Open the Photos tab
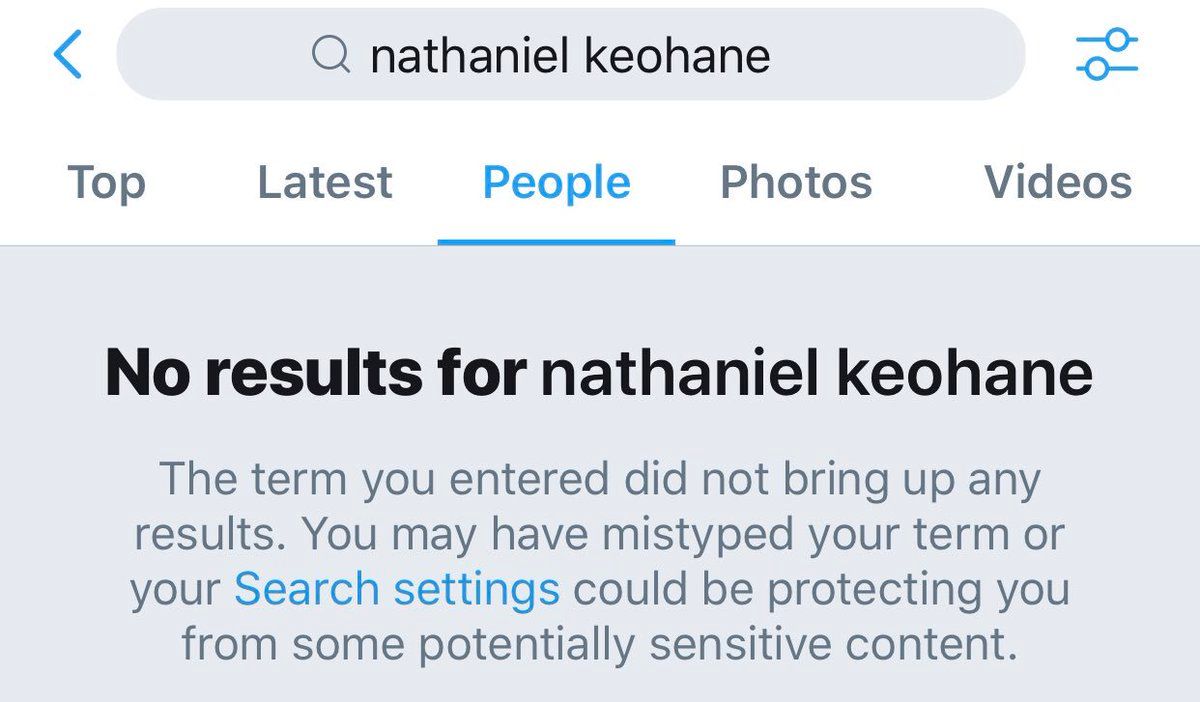Screen dimensions: 1200x702 [x=796, y=183]
